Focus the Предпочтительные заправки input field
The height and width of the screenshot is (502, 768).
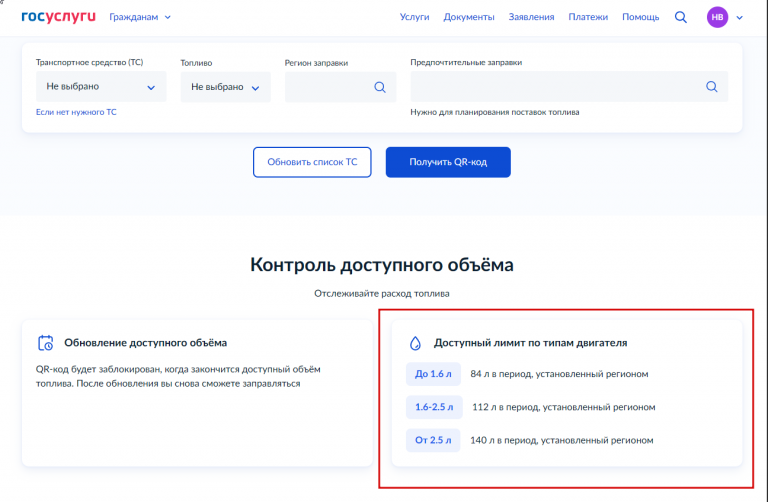(569, 87)
